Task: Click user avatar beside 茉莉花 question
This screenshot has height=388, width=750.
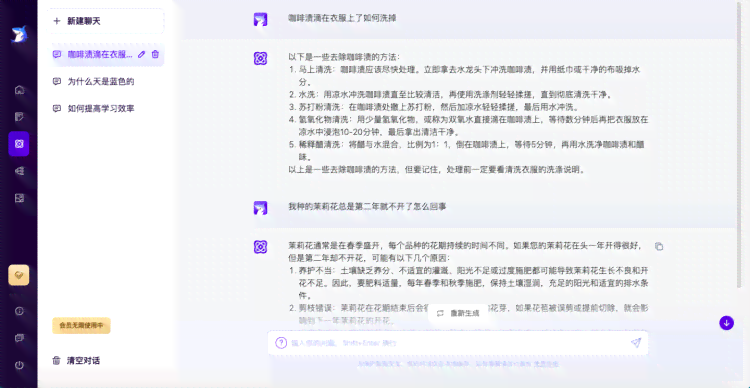Action: (x=260, y=207)
